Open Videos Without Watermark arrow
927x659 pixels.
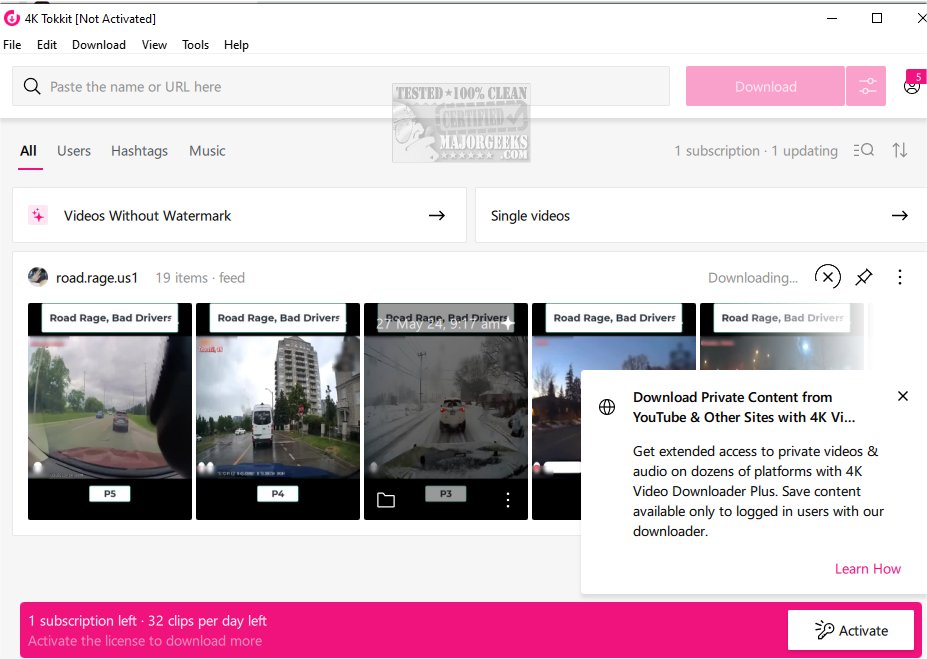[437, 216]
